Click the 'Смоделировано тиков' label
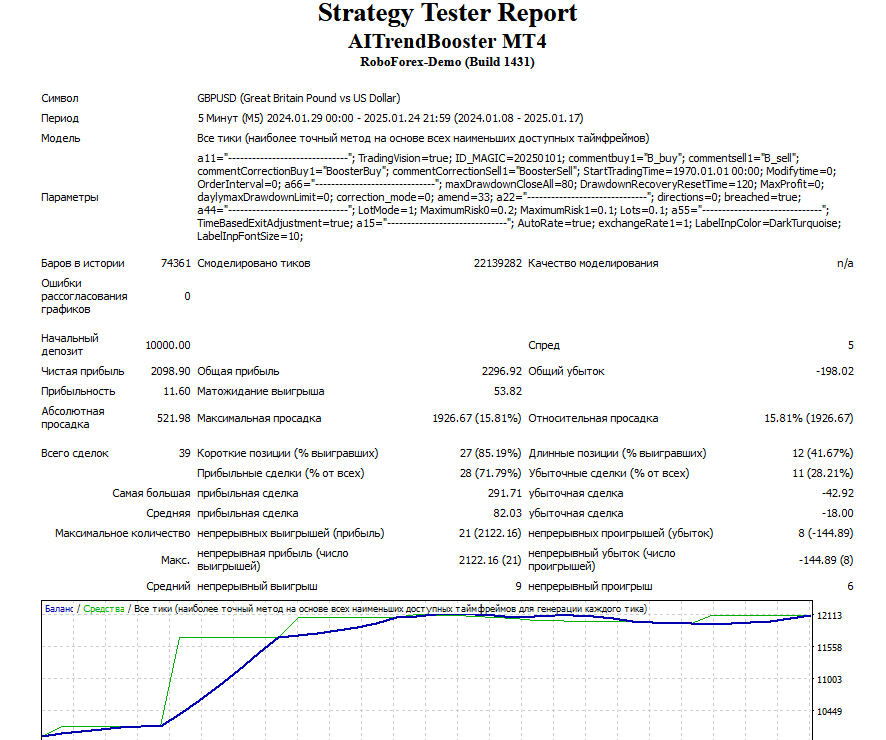Viewport: 886px width, 740px height. click(x=254, y=263)
